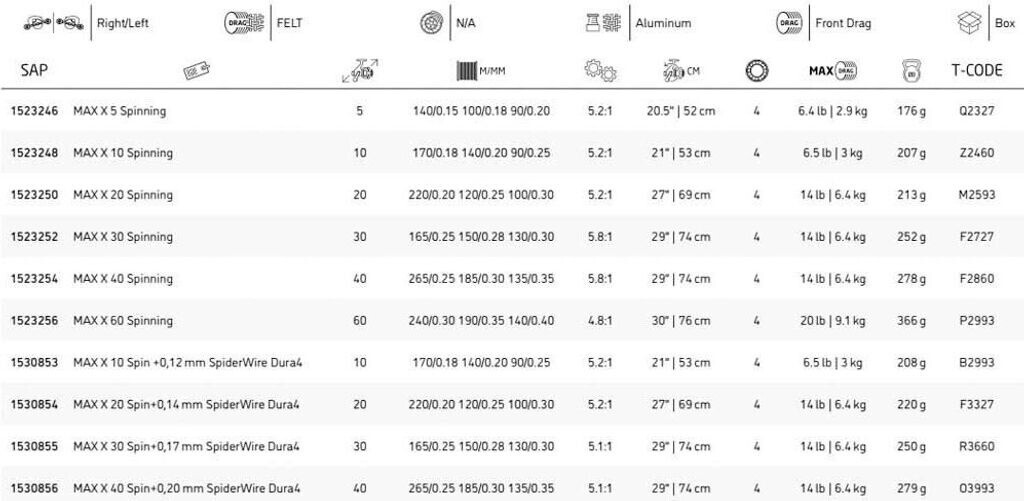Viewport: 1024px width, 501px height.
Task: Click the price tag icon in header
Action: [x=197, y=71]
